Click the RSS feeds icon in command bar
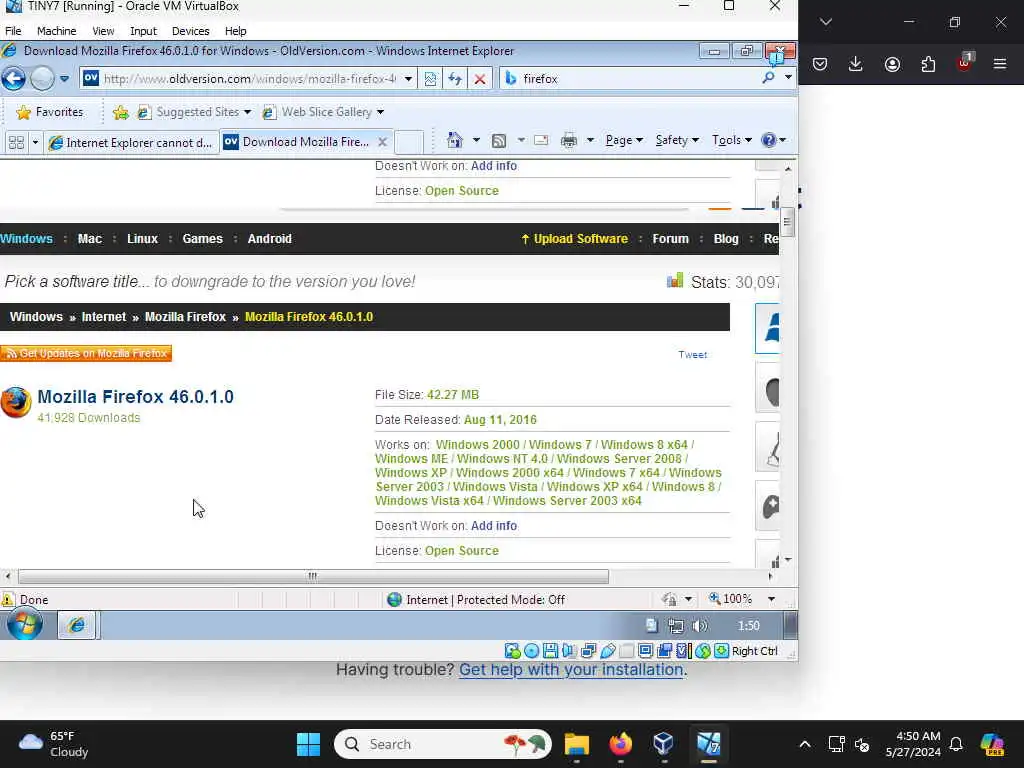Image resolution: width=1024 pixels, height=768 pixels. click(500, 140)
